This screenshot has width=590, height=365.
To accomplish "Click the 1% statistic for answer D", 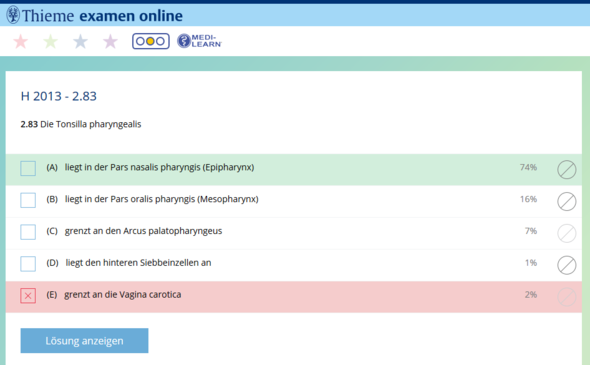I will click(x=531, y=263).
